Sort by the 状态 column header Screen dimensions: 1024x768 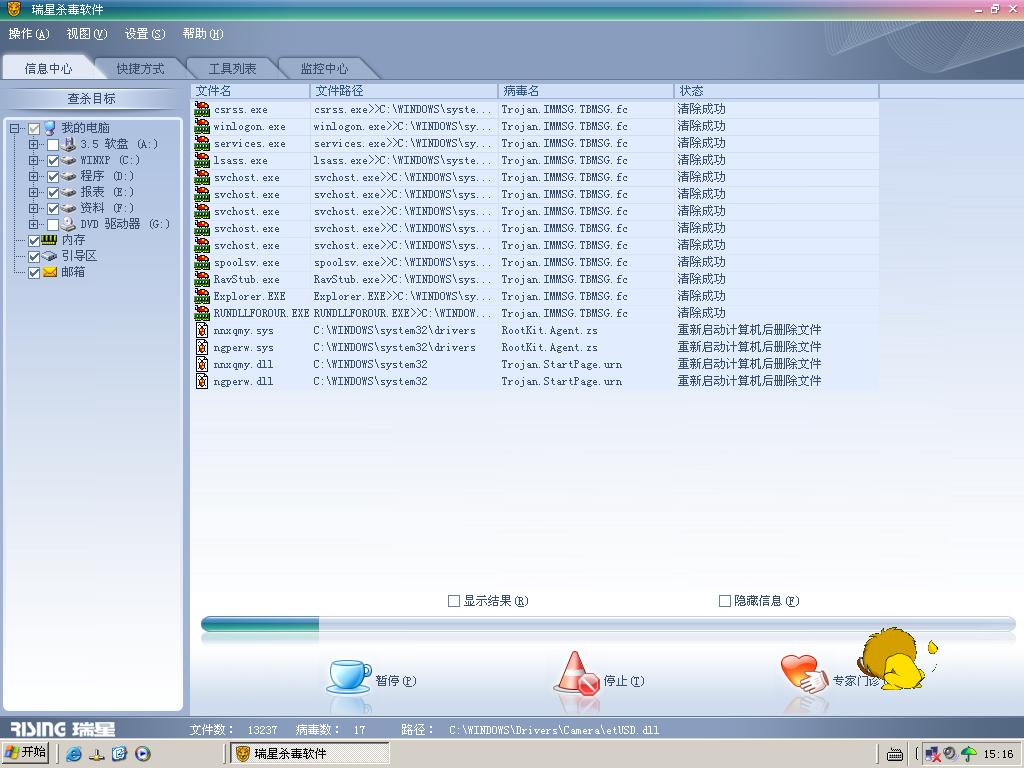coord(776,91)
